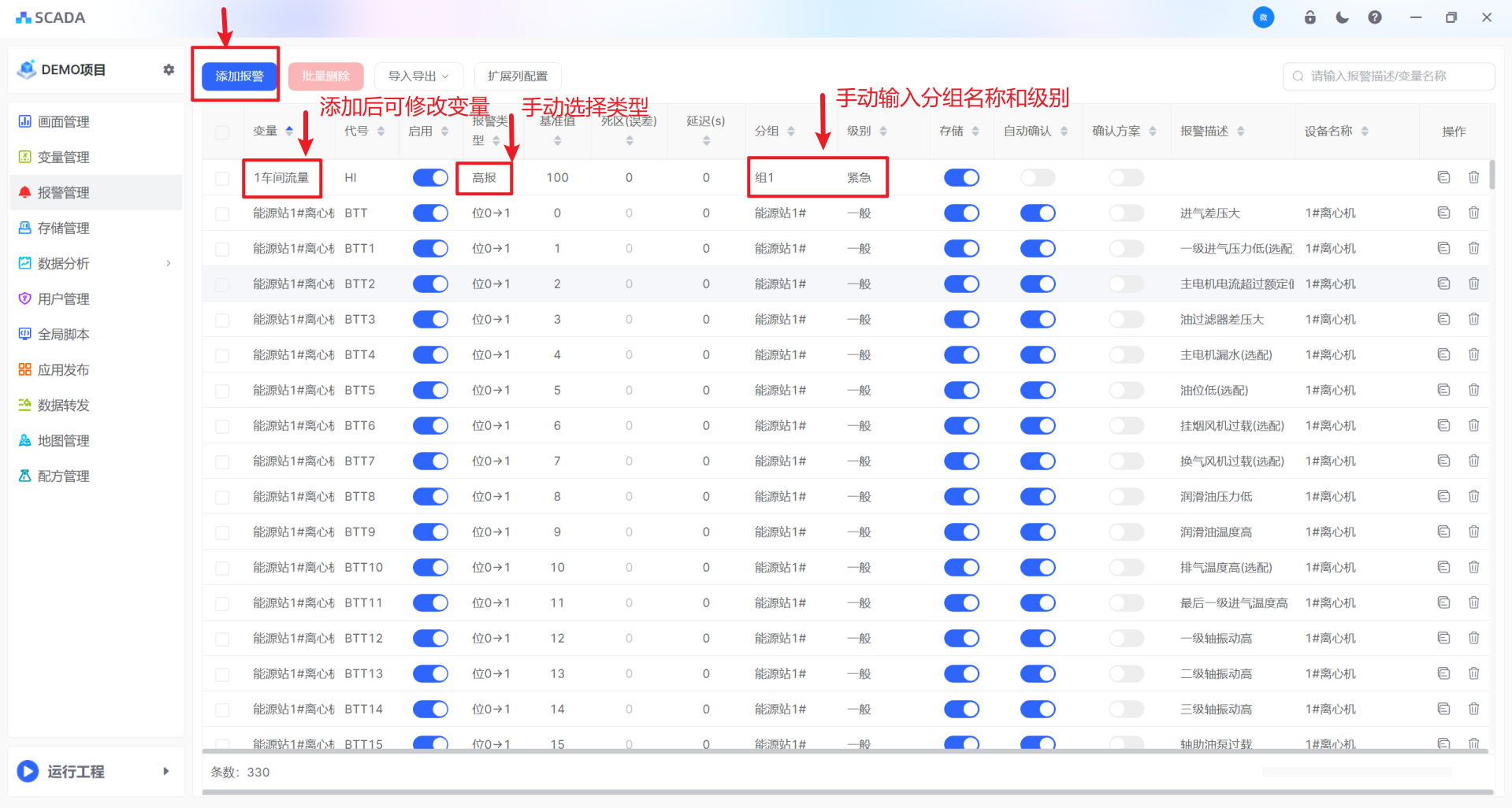
Task: Click the 扩展列配置 button
Action: pyautogui.click(x=517, y=76)
